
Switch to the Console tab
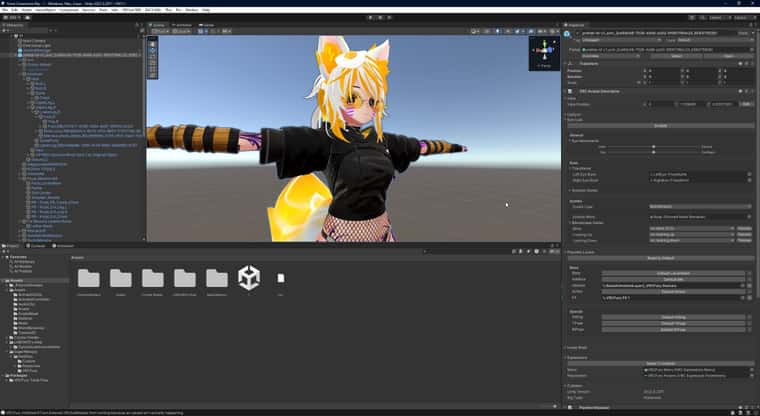click(x=38, y=246)
